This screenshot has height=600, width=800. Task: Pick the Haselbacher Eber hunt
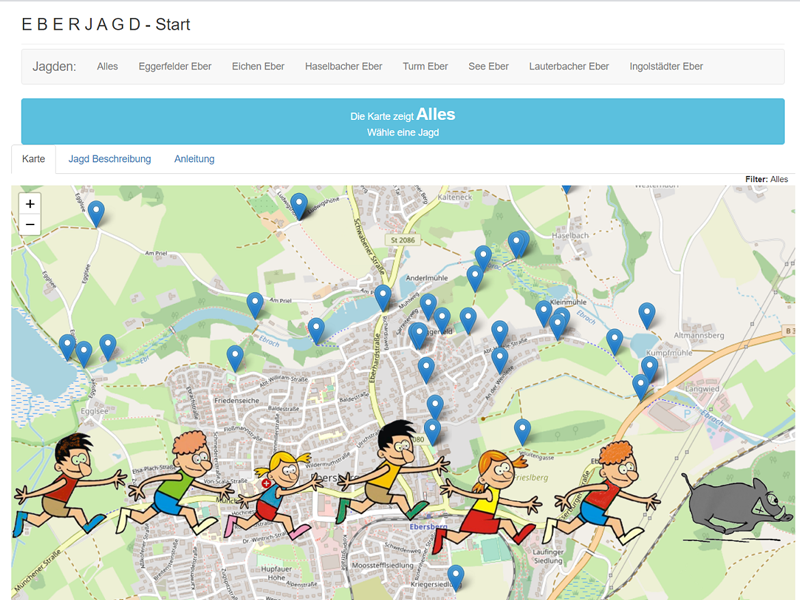pyautogui.click(x=343, y=67)
